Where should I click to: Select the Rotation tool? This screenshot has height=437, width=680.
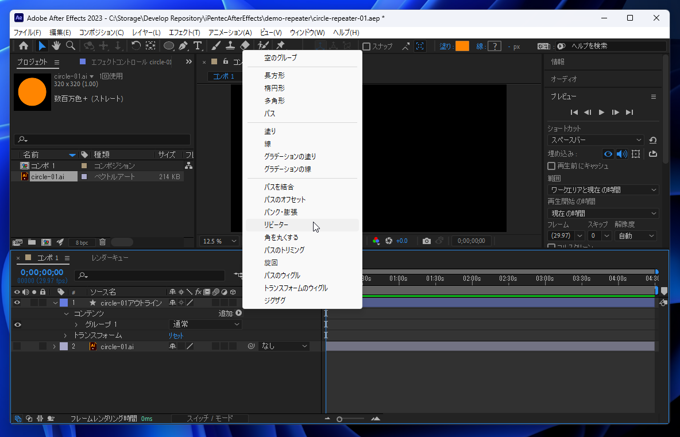click(136, 46)
